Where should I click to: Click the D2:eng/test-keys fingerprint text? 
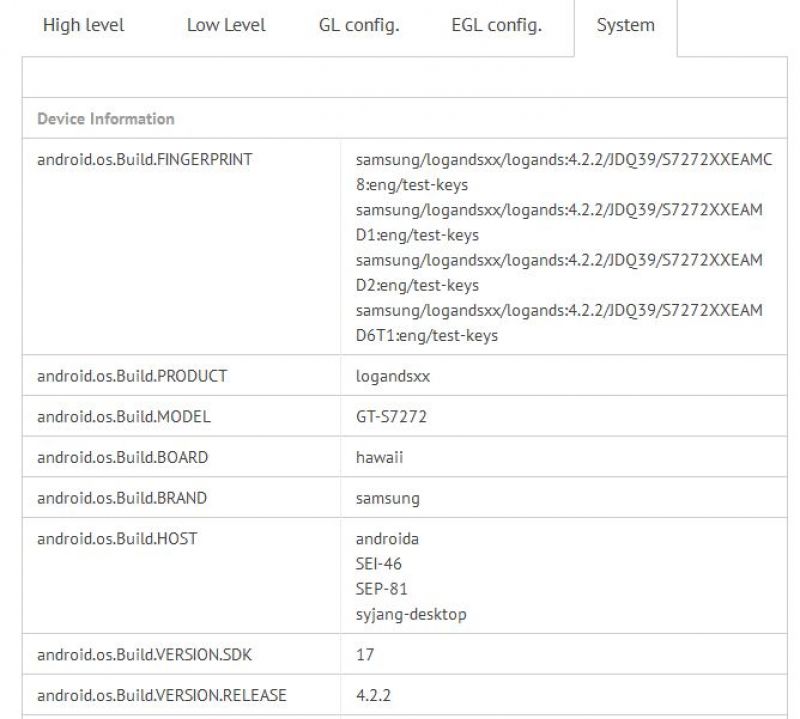coord(417,285)
